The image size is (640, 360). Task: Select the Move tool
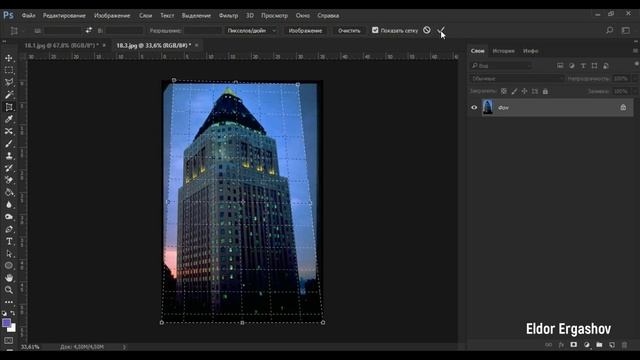pos(9,58)
